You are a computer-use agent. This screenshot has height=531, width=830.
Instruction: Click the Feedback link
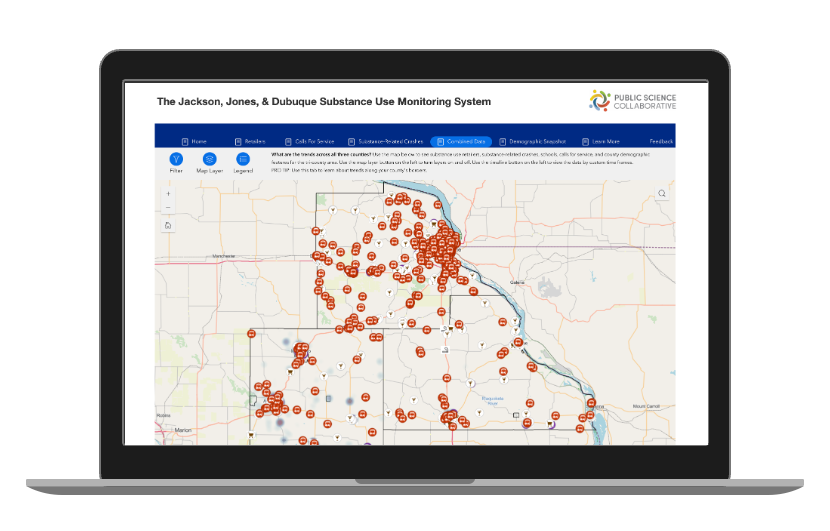point(661,142)
